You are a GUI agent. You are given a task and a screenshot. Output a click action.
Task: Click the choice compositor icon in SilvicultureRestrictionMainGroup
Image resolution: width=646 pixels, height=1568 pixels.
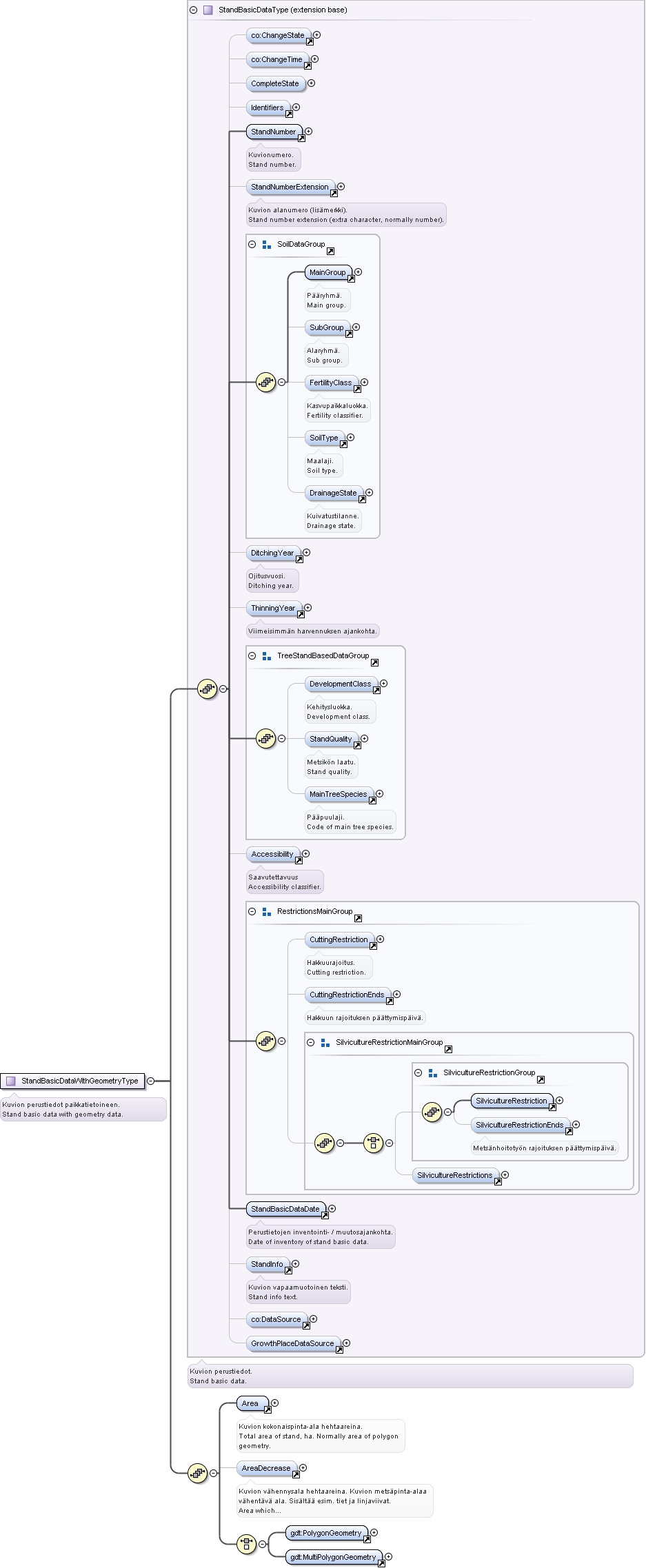[x=374, y=1143]
